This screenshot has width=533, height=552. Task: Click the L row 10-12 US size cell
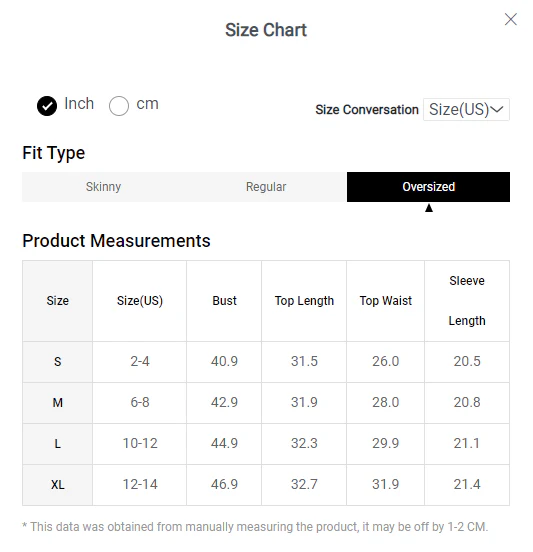pos(140,444)
